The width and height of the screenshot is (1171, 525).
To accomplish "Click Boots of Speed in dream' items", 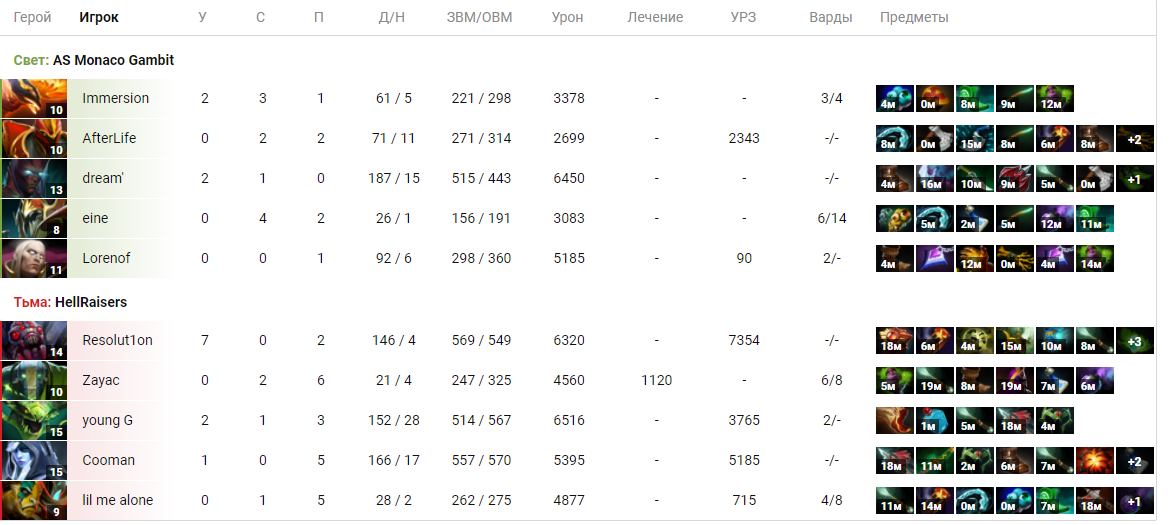I will point(895,178).
